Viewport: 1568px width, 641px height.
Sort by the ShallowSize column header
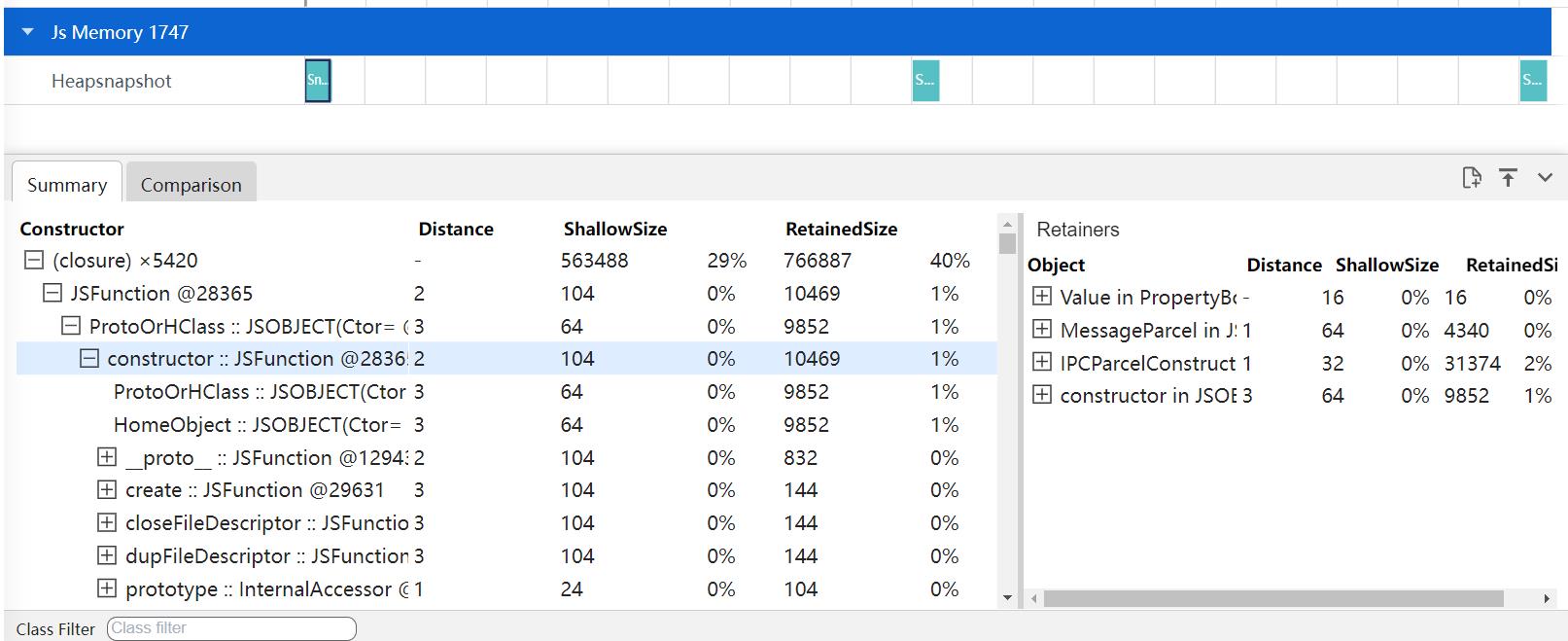(x=615, y=230)
